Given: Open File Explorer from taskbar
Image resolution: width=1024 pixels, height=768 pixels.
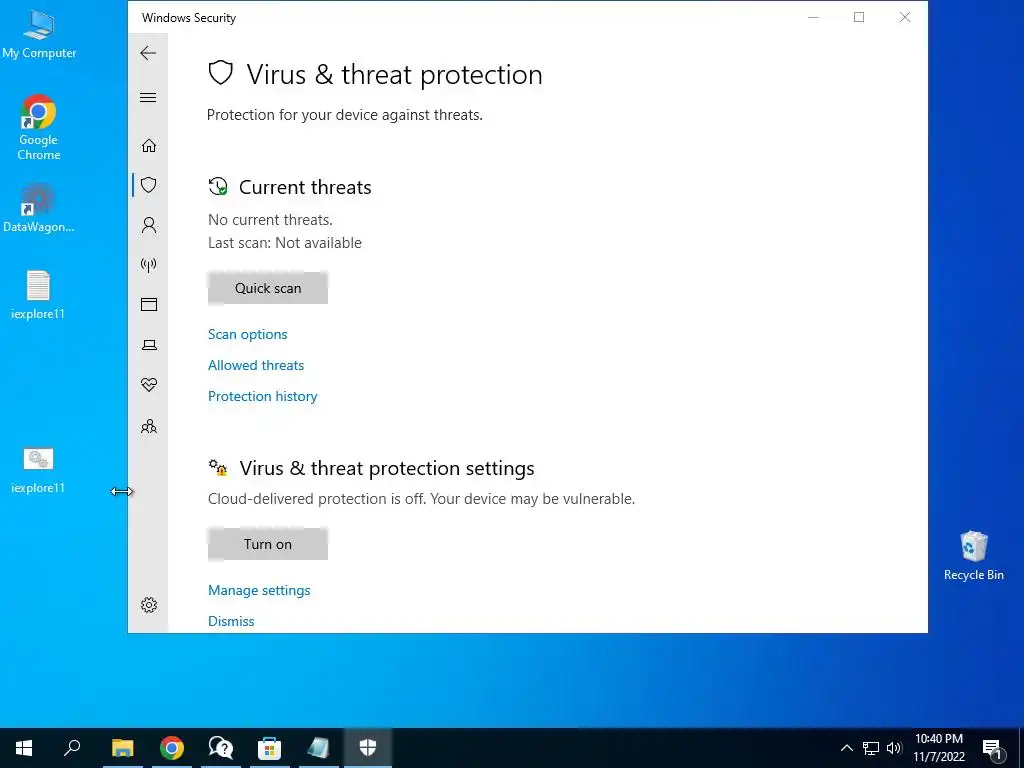Looking at the screenshot, I should coord(122,748).
